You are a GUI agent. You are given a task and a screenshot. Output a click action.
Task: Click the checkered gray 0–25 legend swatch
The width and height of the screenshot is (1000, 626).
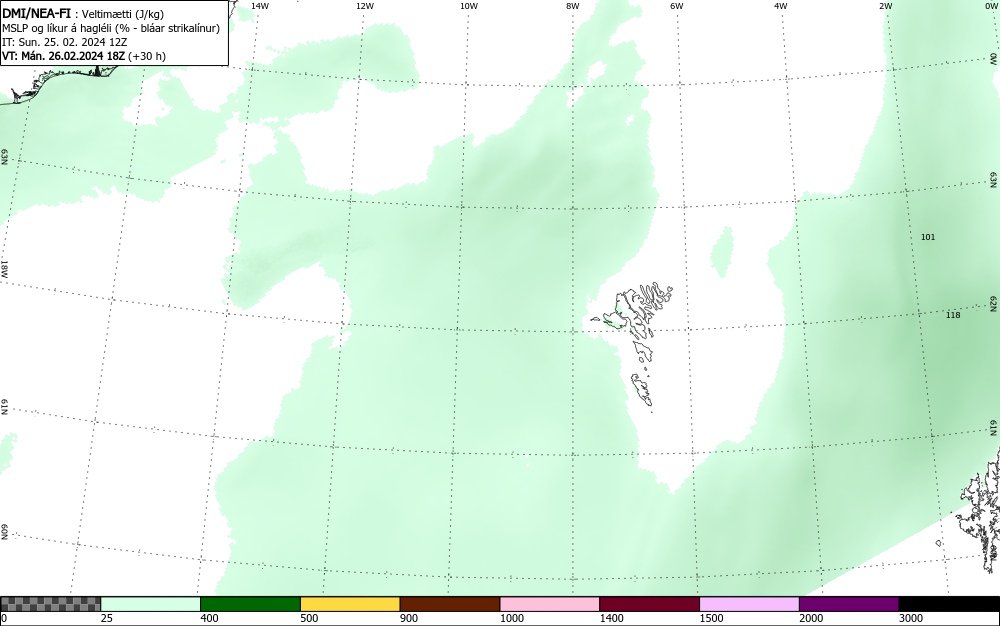(50, 604)
